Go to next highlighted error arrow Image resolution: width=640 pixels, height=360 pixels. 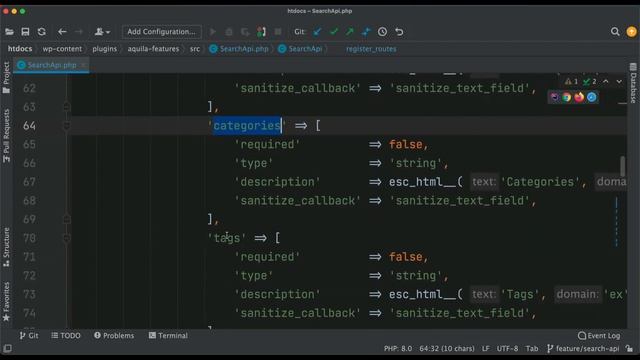coord(619,82)
